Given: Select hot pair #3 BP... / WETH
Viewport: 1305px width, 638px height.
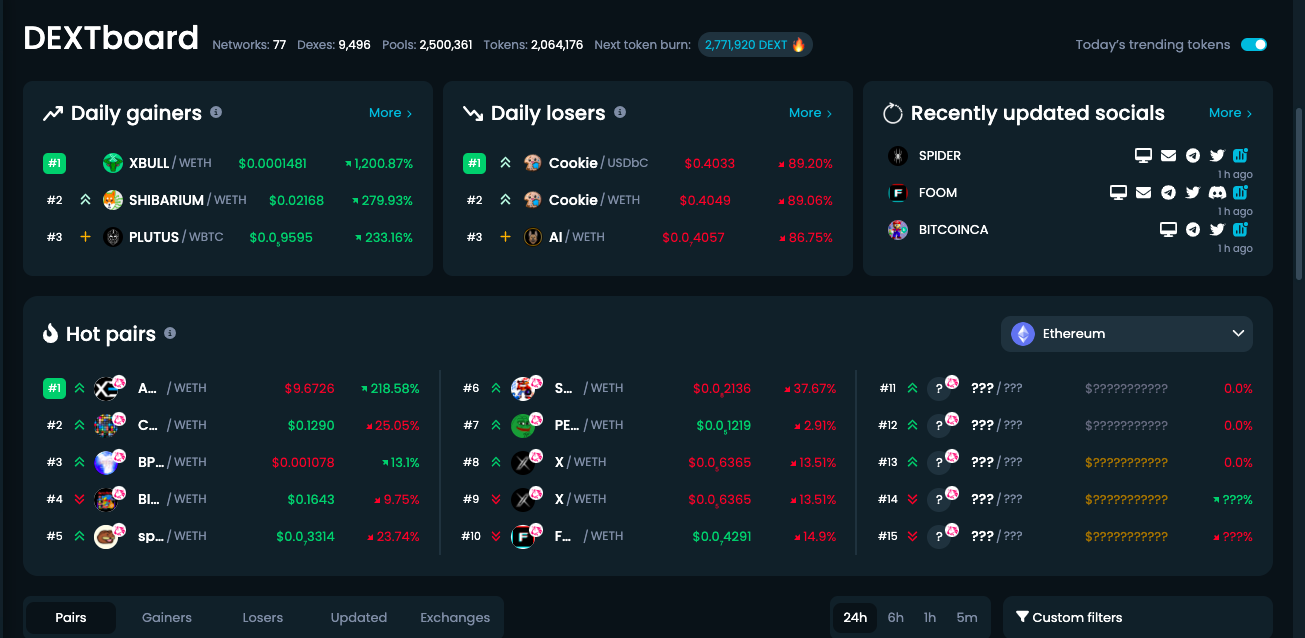Looking at the screenshot, I should [231, 462].
